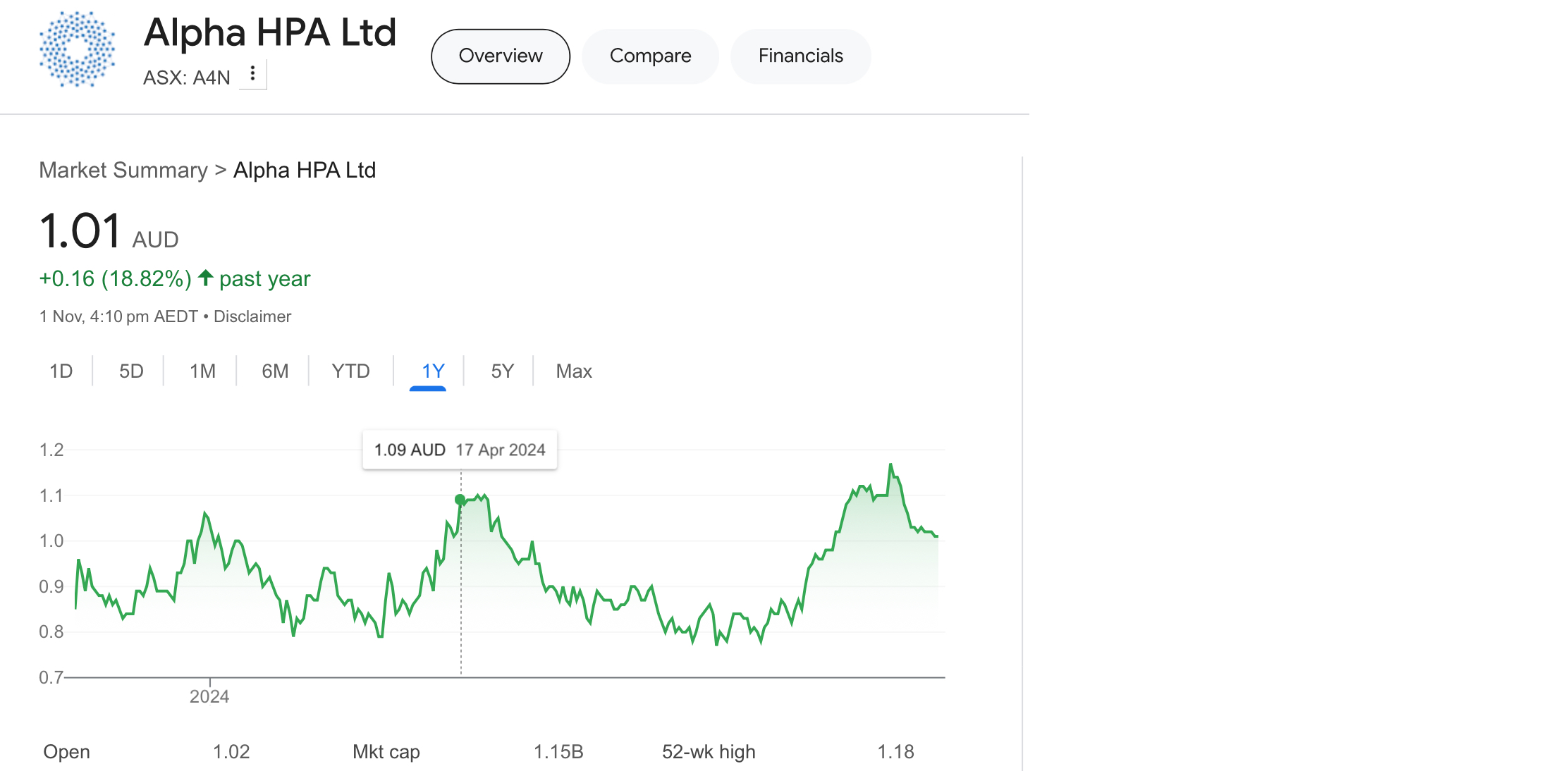This screenshot has width=1568, height=771.
Task: Select the 1M time range
Action: click(x=202, y=371)
